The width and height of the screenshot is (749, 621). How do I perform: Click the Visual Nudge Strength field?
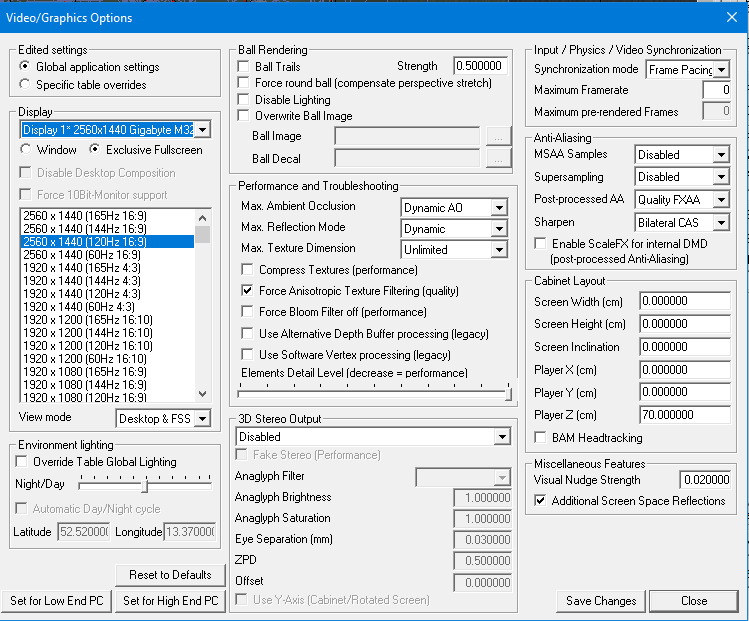705,480
